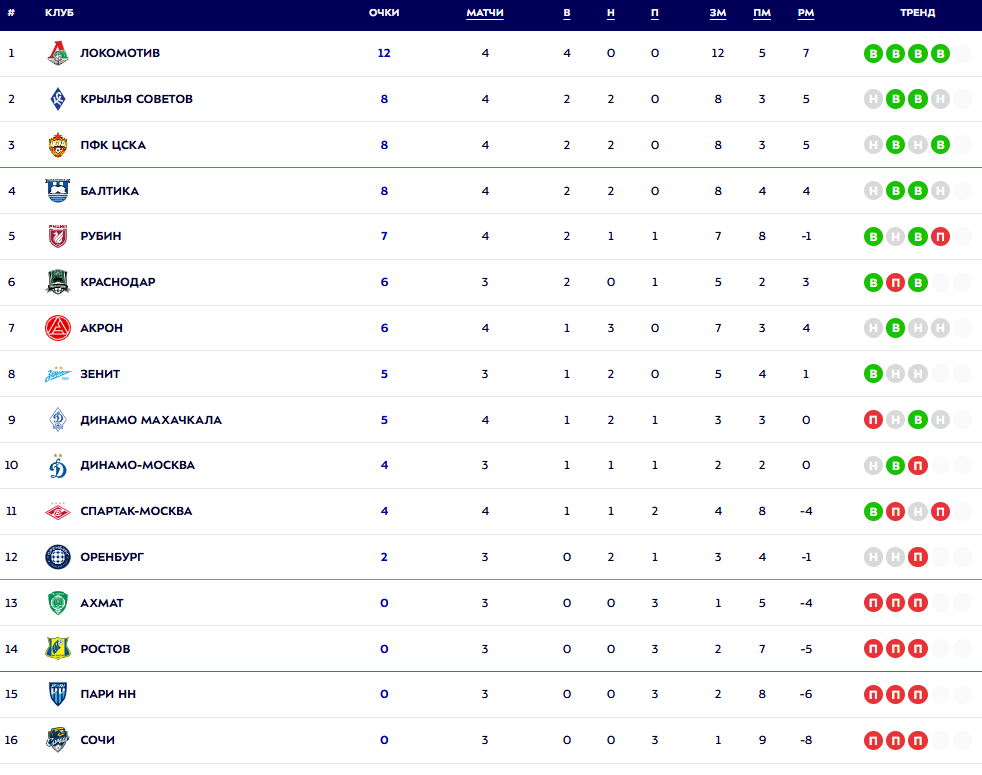The height and width of the screenshot is (775, 982).
Task: Click the Krylya Sovetov club crest
Action: [x=58, y=99]
